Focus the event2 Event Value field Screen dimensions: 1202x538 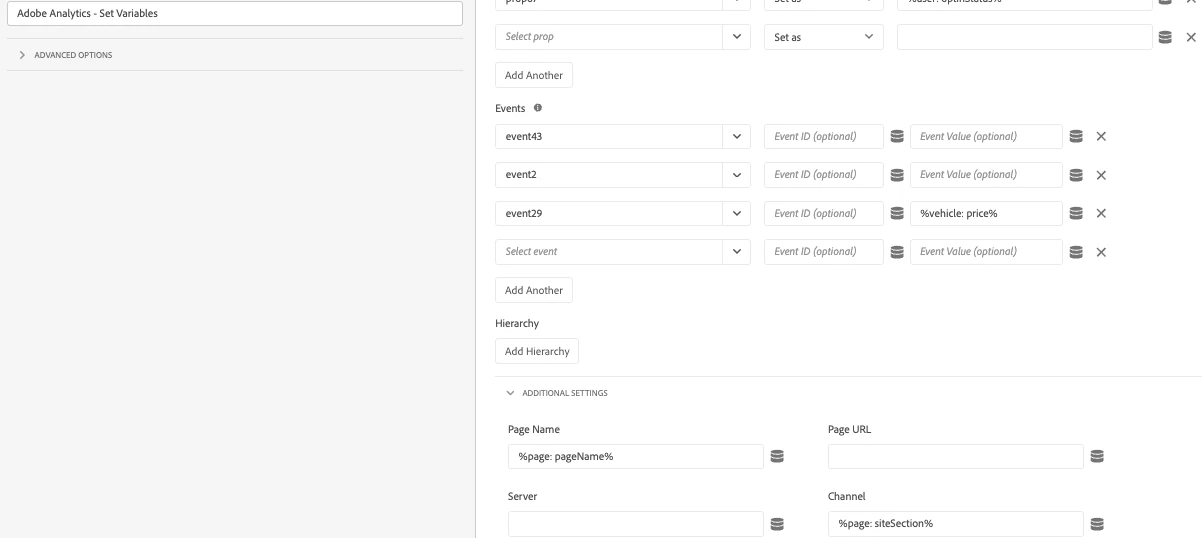pos(986,175)
